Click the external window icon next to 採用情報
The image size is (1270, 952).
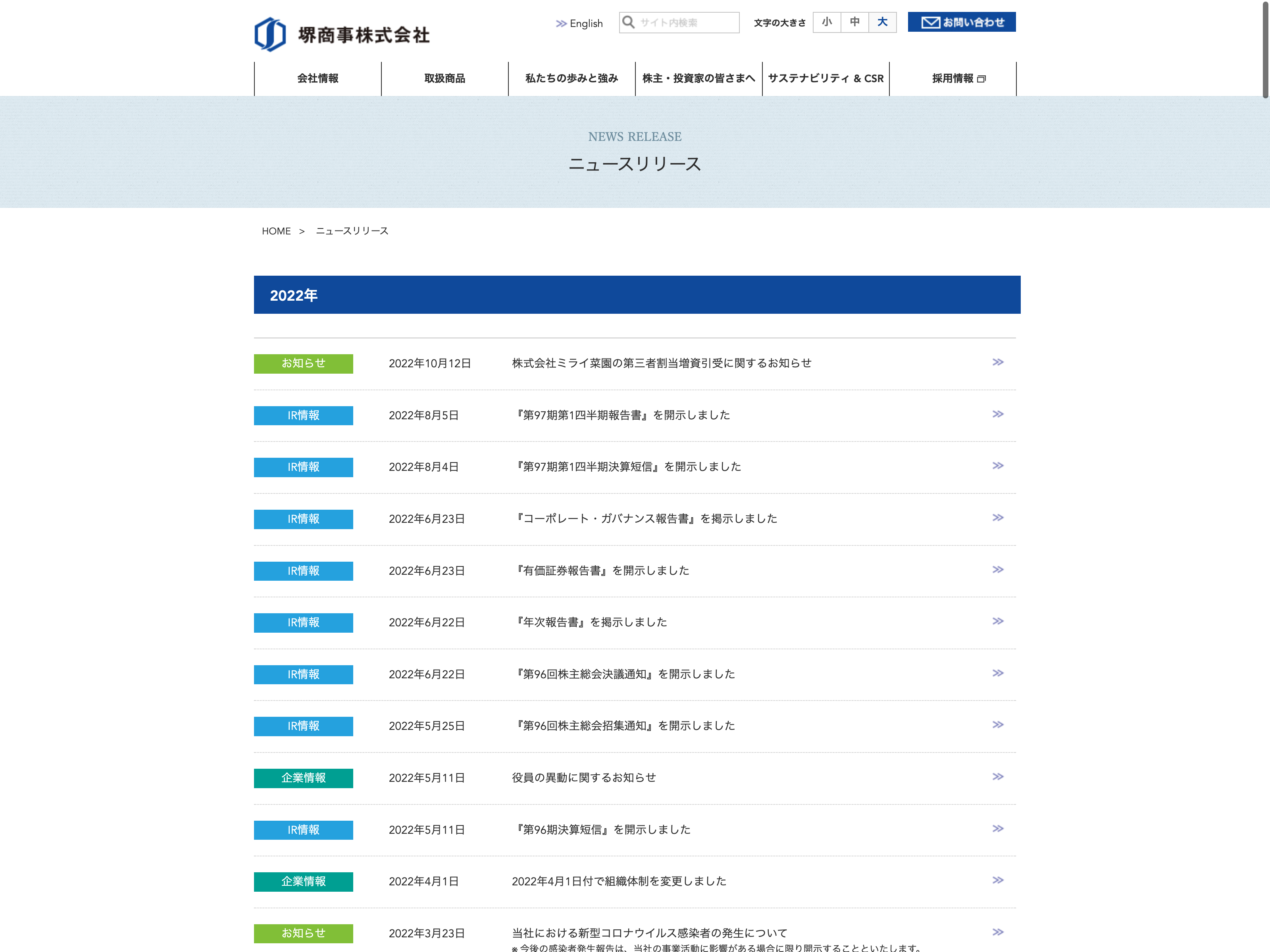(981, 79)
